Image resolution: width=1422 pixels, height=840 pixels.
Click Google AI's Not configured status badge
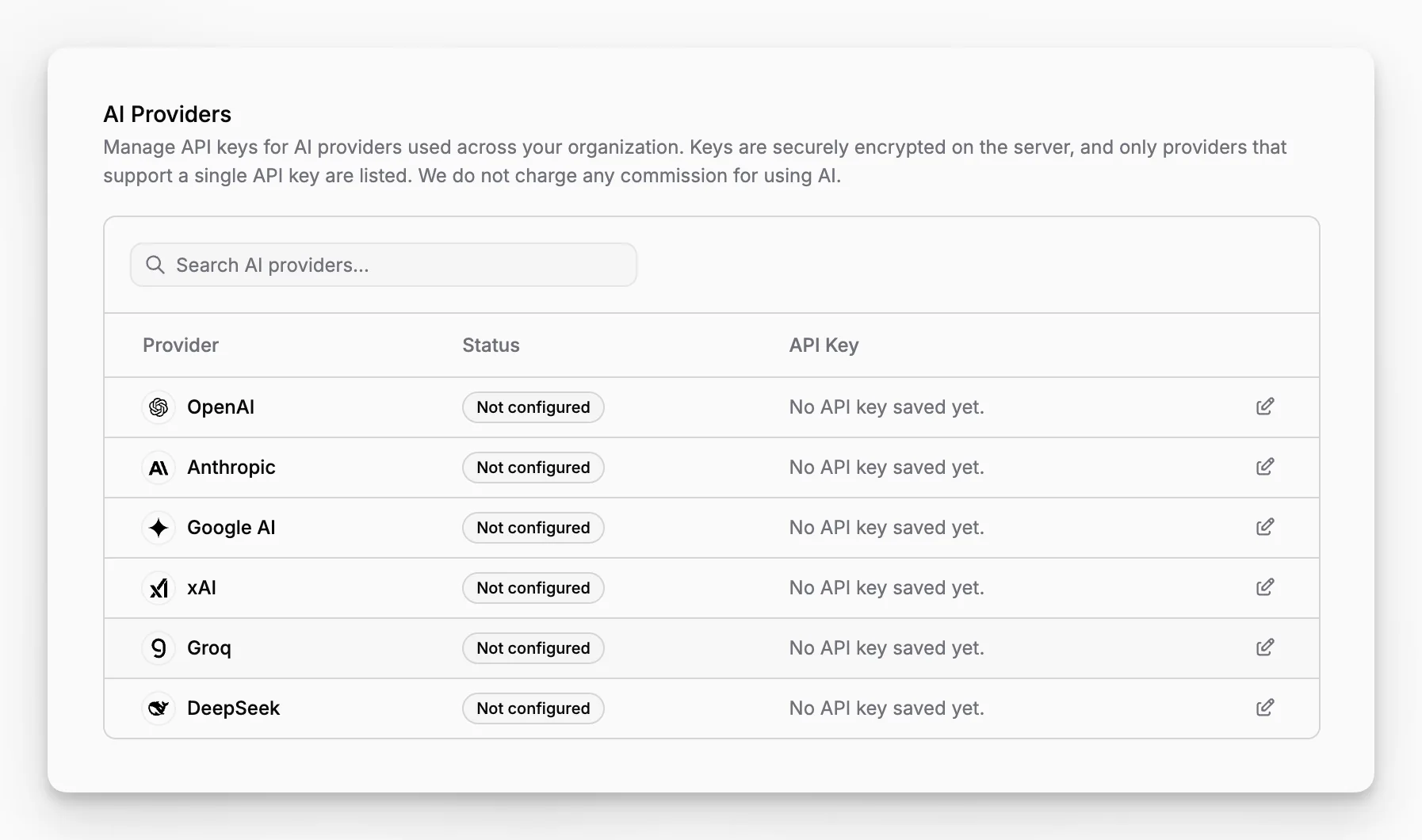pyautogui.click(x=533, y=528)
